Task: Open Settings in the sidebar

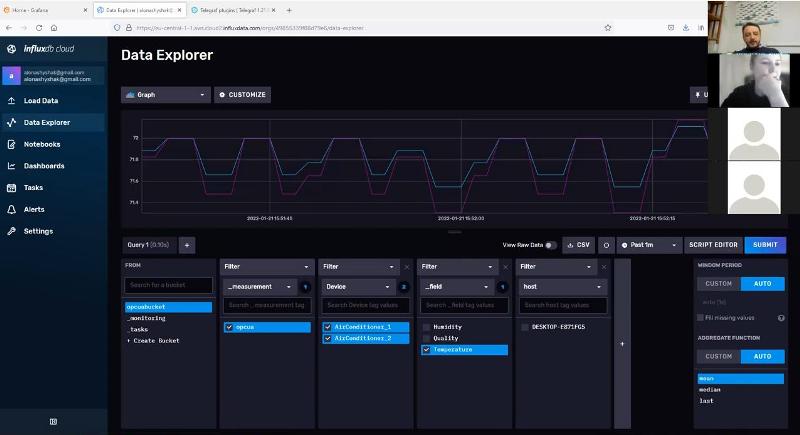Action: coord(38,231)
